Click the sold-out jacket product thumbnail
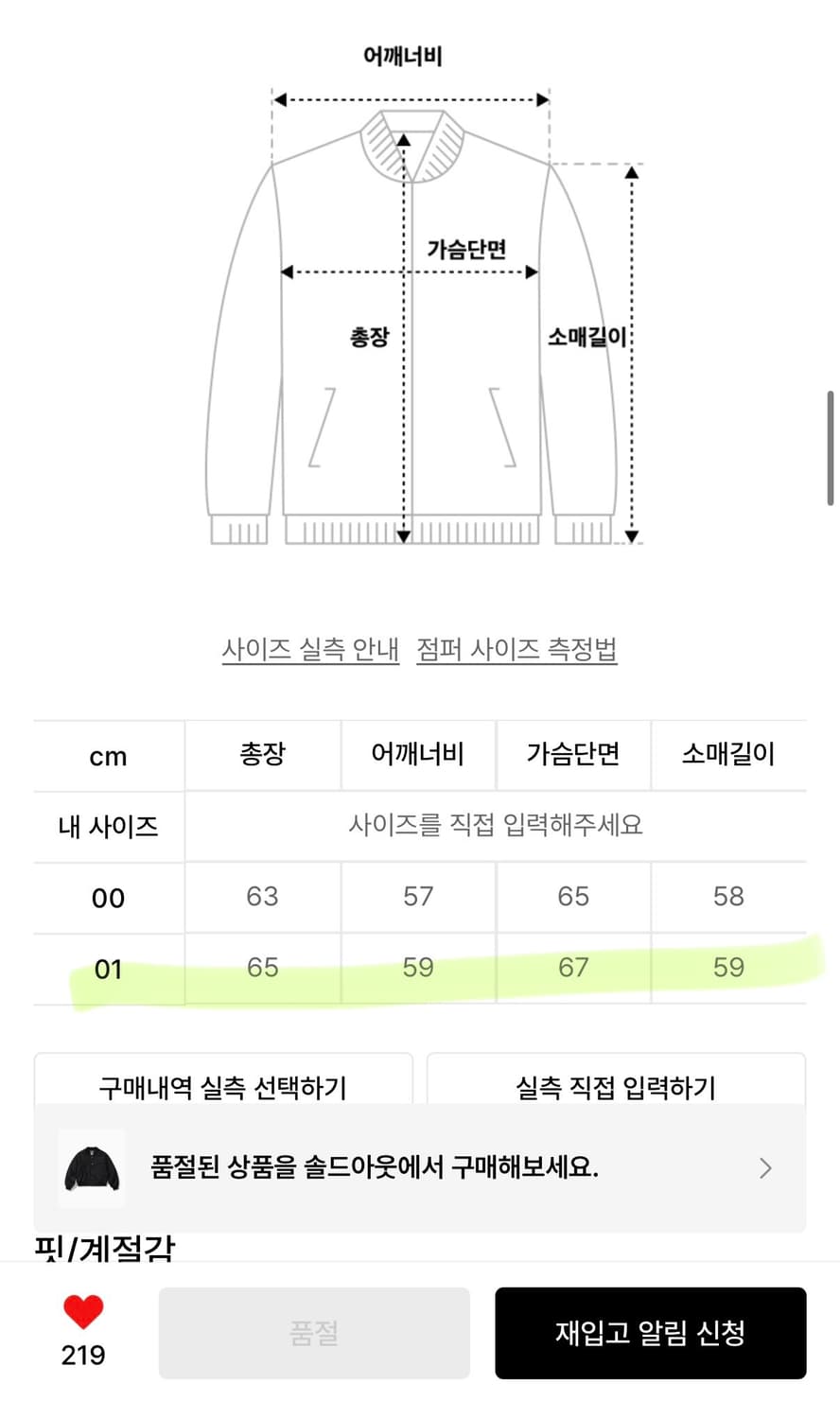 point(91,1168)
